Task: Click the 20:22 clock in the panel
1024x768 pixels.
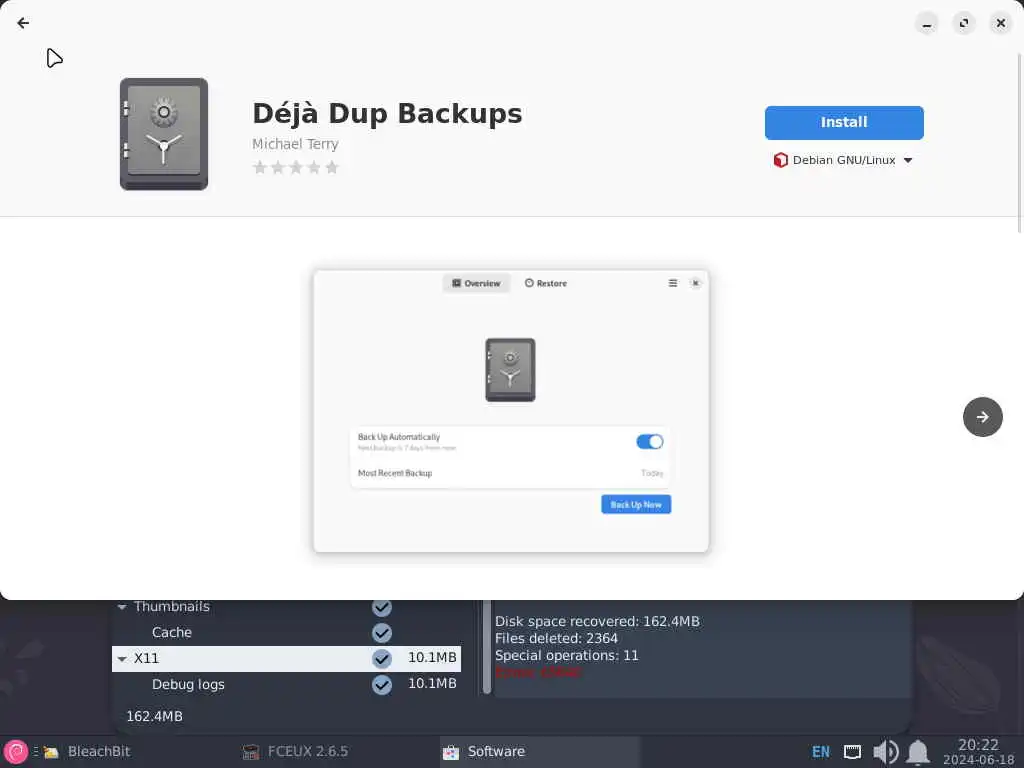Action: pyautogui.click(x=978, y=745)
